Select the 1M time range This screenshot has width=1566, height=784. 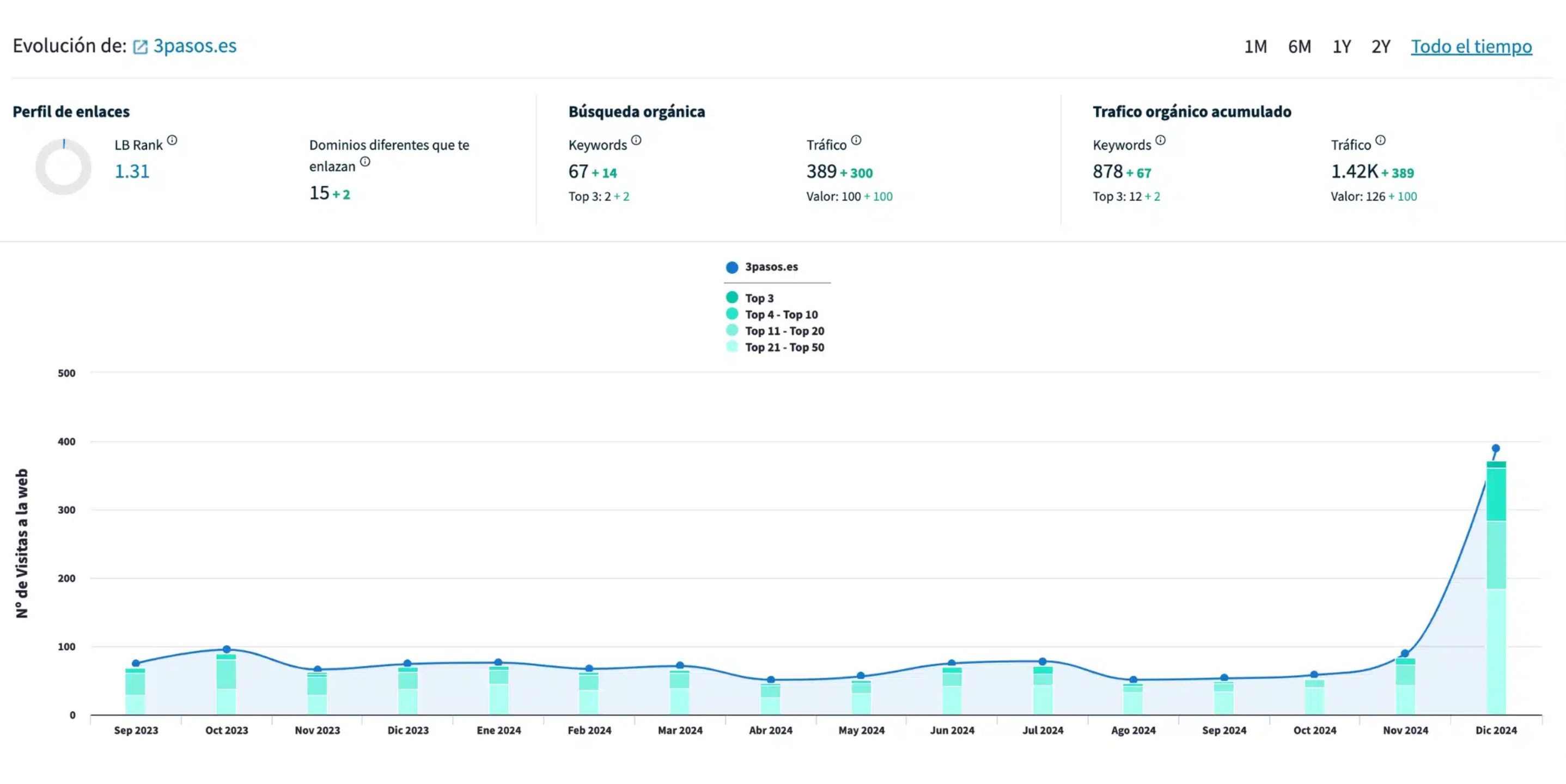1256,47
